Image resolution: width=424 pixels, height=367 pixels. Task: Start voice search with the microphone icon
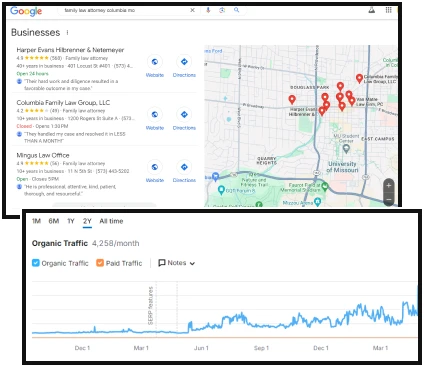[x=208, y=10]
